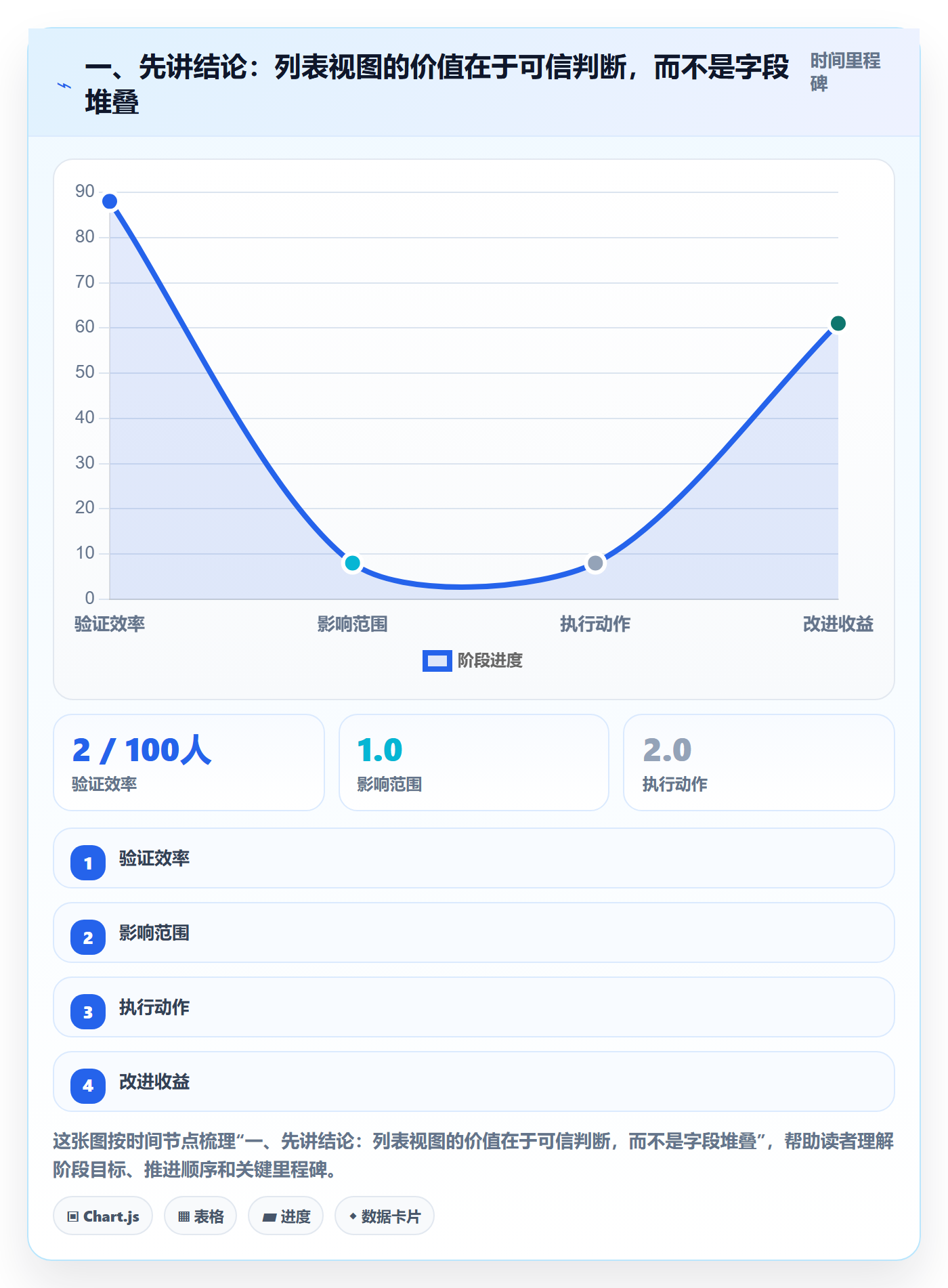The image size is (948, 1288).
Task: Click the y-axis value 0
Action: click(89, 598)
